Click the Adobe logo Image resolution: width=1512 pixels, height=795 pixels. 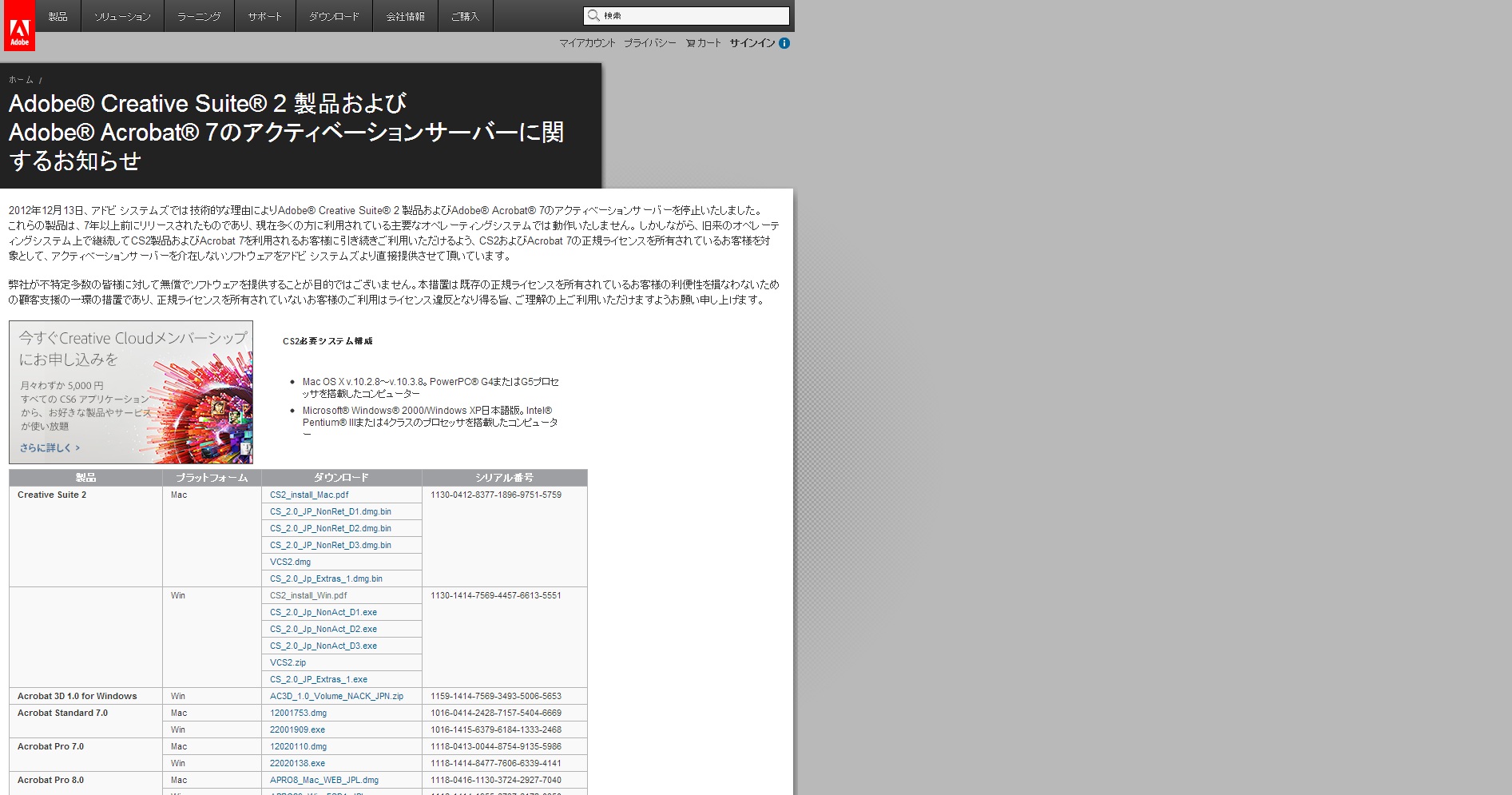[19, 26]
